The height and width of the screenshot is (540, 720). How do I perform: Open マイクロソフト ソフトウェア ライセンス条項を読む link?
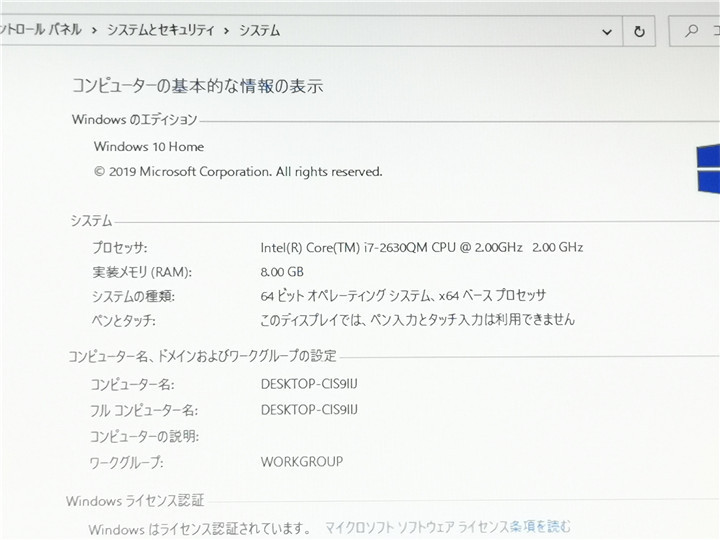coord(448,527)
